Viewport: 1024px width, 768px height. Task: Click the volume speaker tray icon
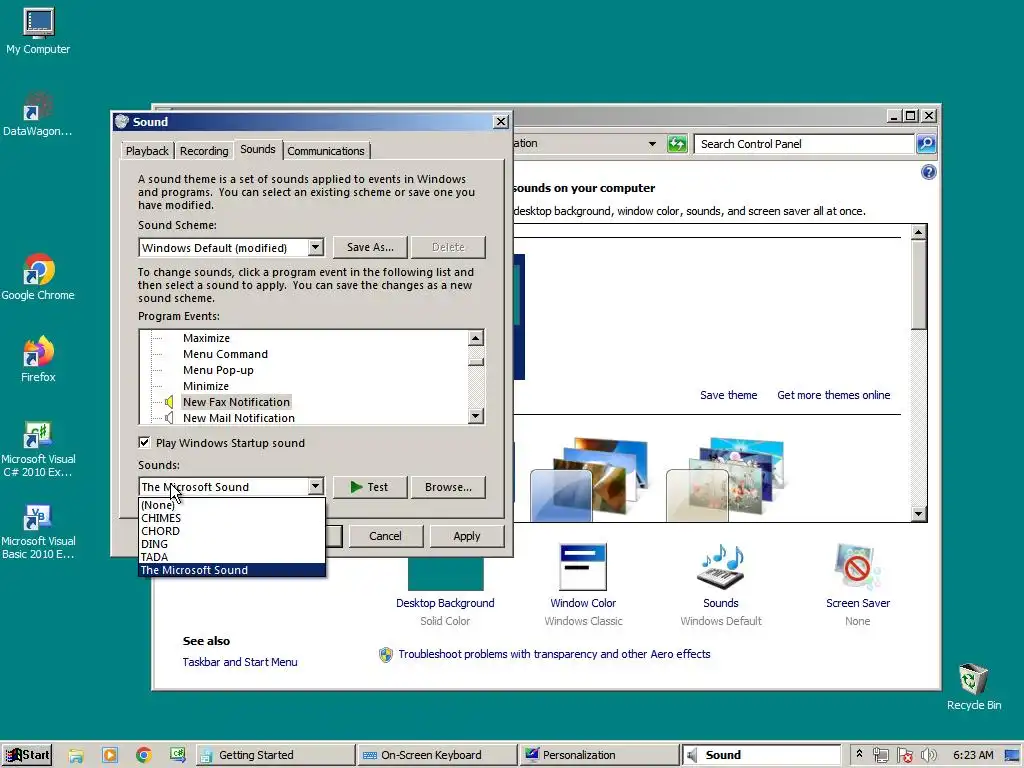coord(928,755)
